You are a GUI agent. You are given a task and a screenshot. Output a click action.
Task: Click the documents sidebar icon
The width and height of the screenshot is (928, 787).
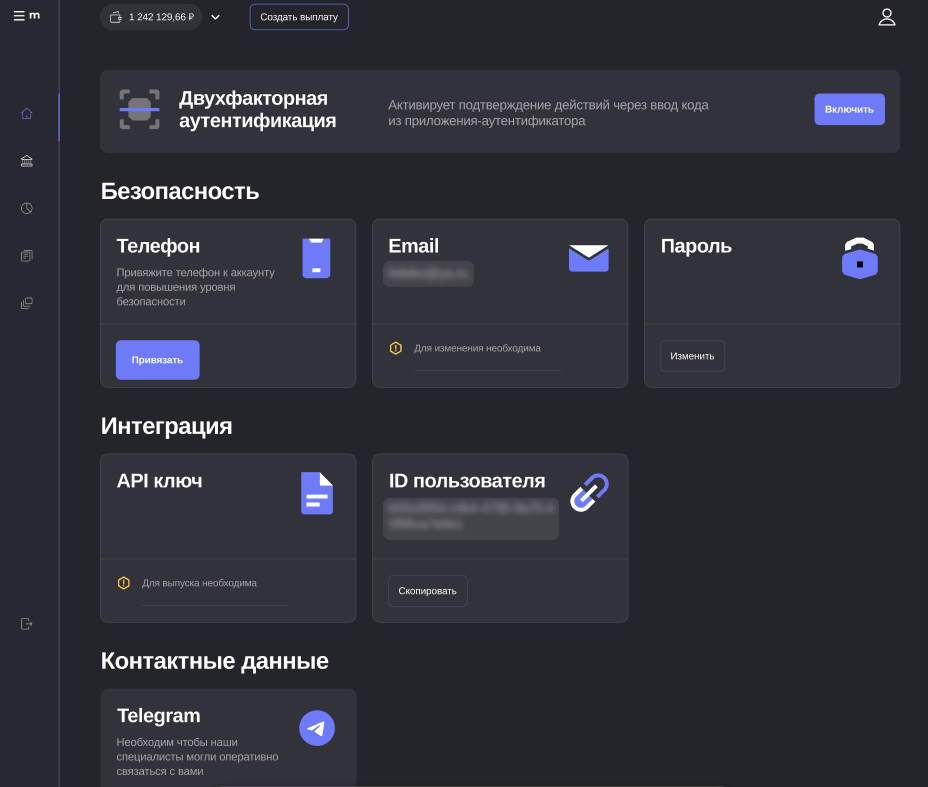coord(27,256)
